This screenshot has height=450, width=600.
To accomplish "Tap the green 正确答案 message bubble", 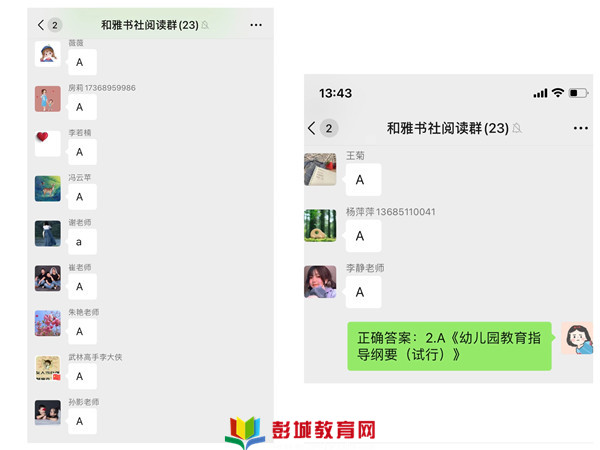I will (x=449, y=346).
